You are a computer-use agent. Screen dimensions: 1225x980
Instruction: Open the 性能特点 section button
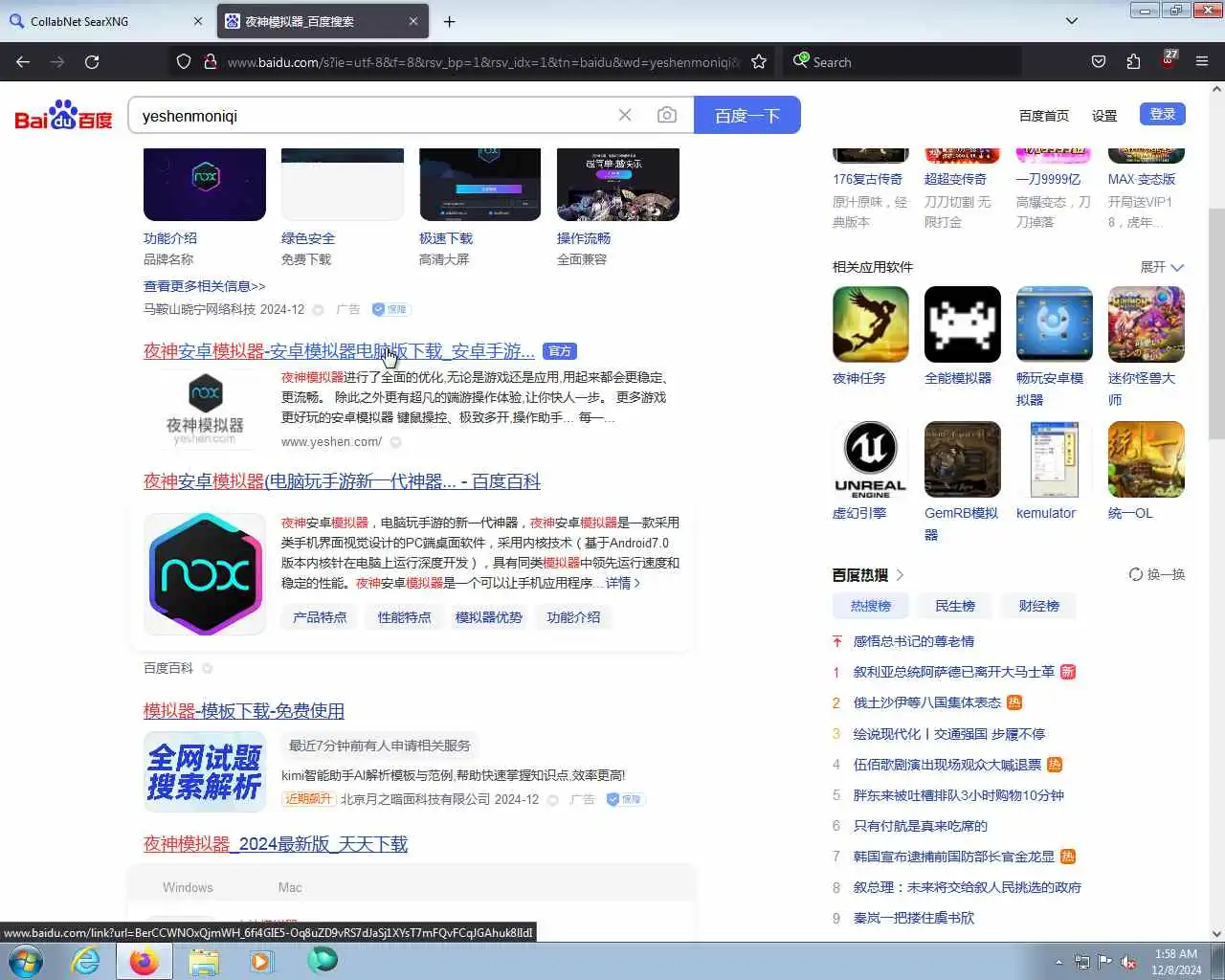click(x=404, y=617)
